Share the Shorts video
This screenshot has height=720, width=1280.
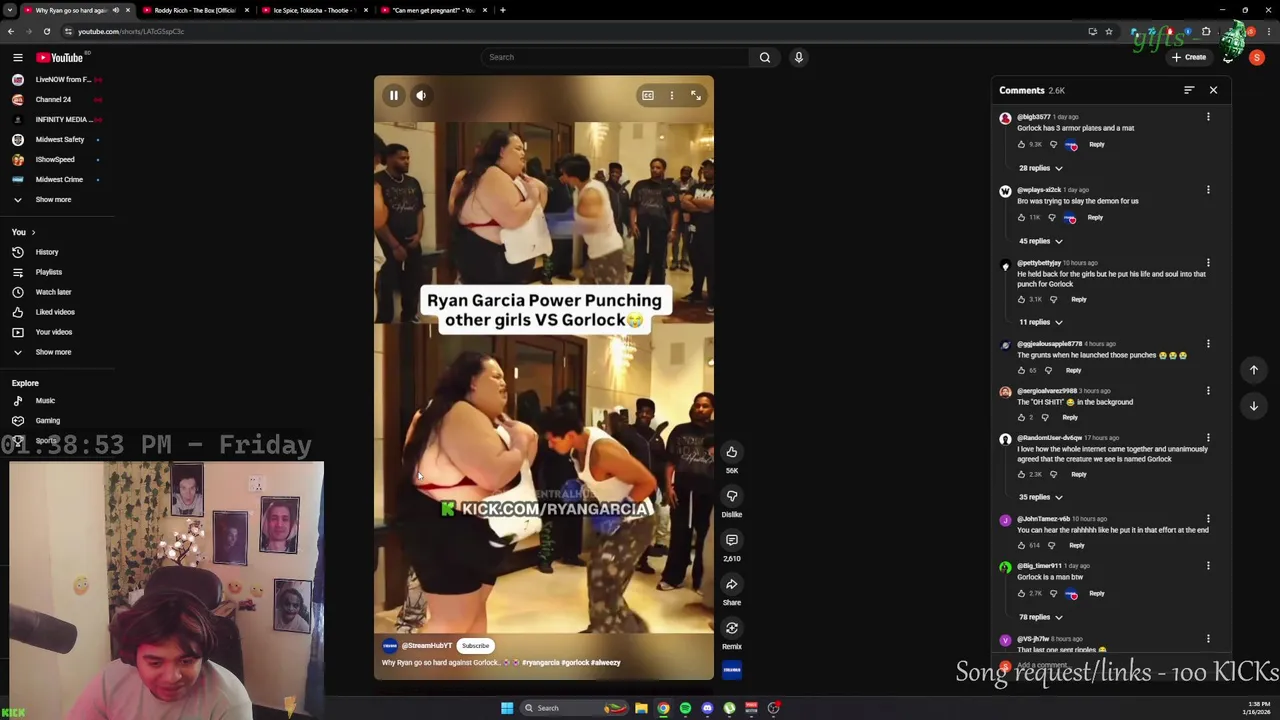click(x=732, y=584)
